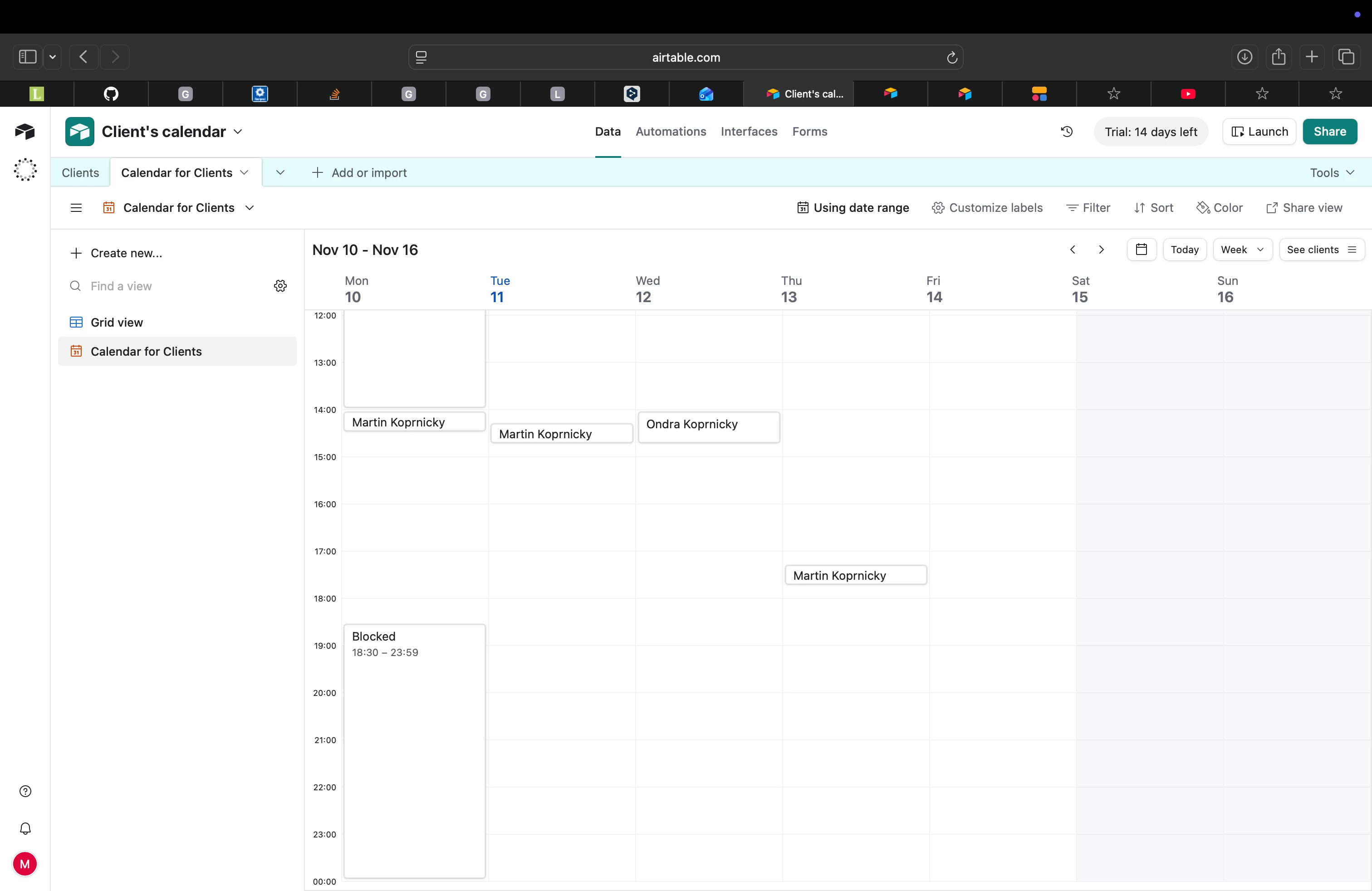Open the Safari downloads icon
Screen dimensions: 1372x891
pos(1244,57)
